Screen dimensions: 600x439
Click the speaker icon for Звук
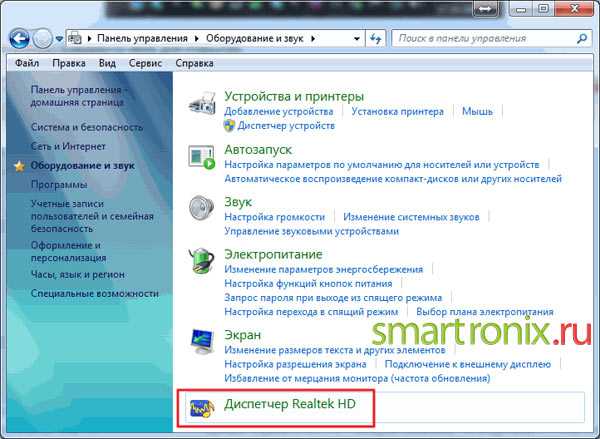pos(202,208)
